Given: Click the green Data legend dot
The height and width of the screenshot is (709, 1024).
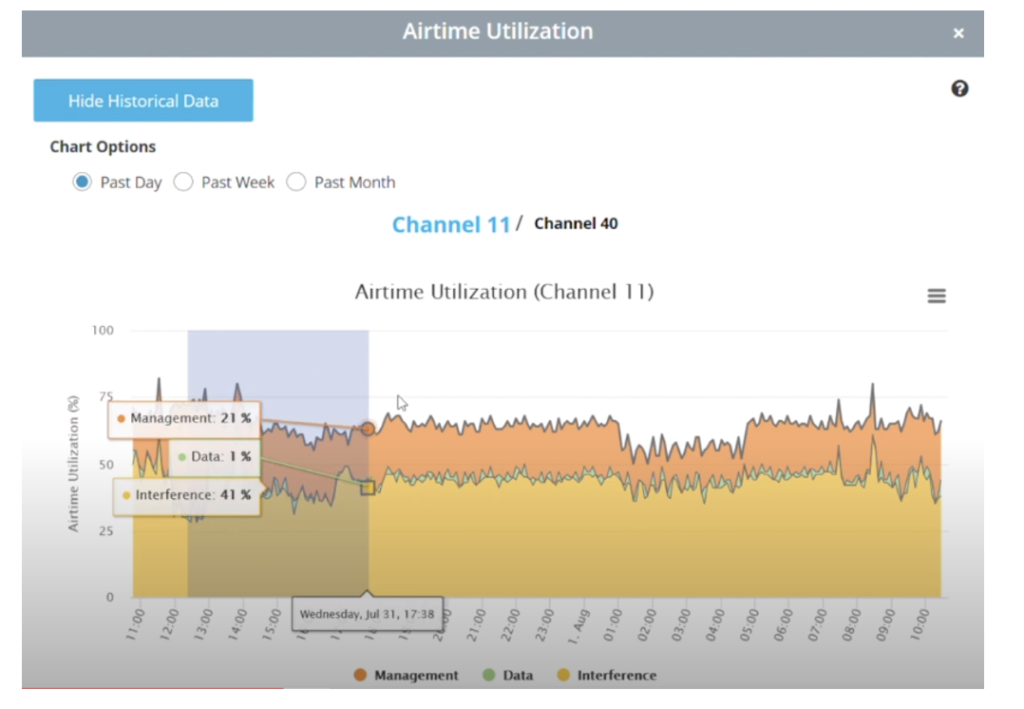Looking at the screenshot, I should click(x=488, y=675).
